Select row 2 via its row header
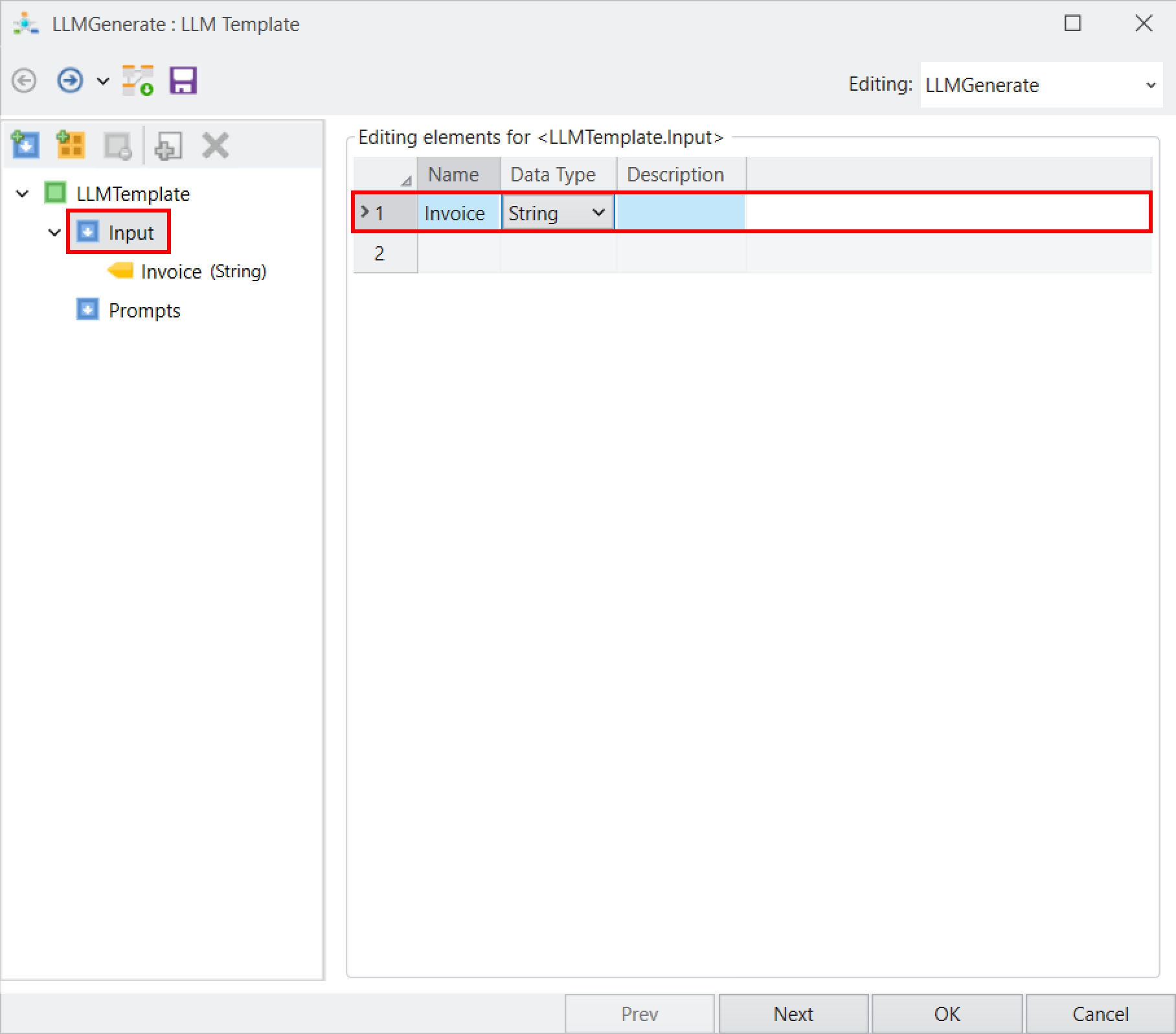The width and height of the screenshot is (1176, 1034). [385, 253]
